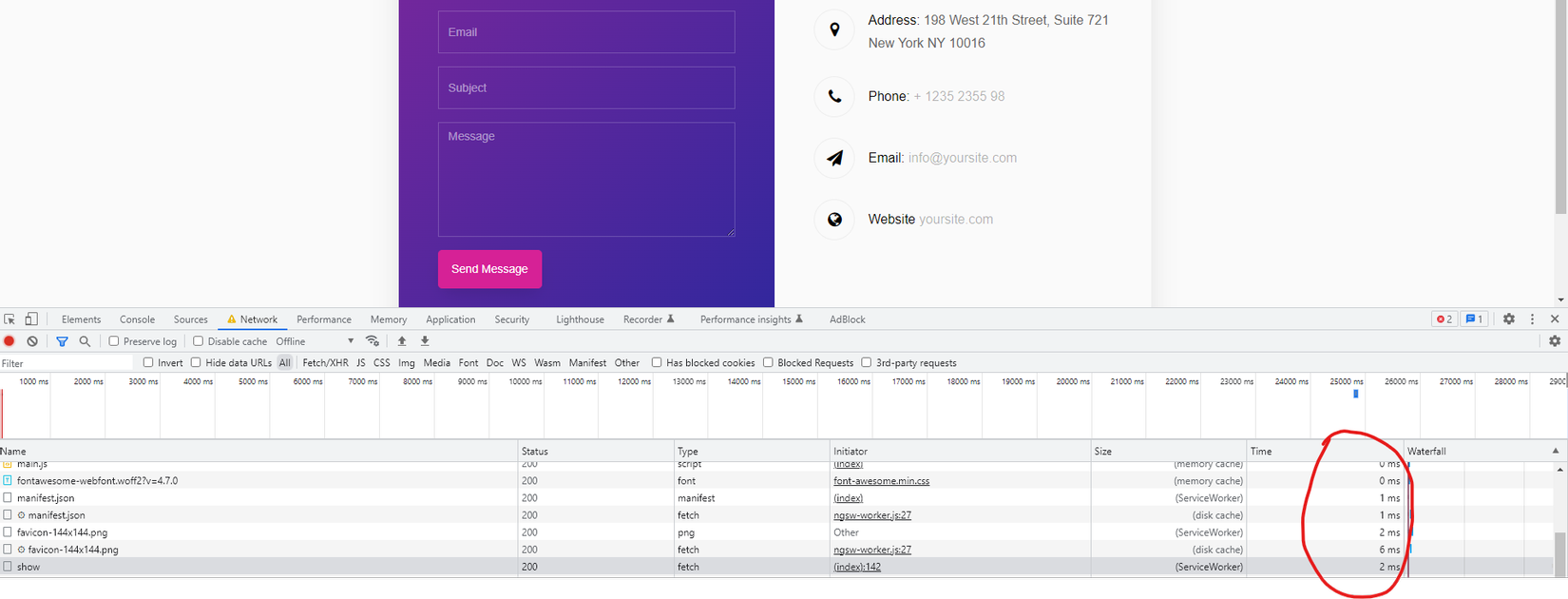1568x599 pixels.
Task: Sort requests by Name column header
Action: tap(258, 451)
